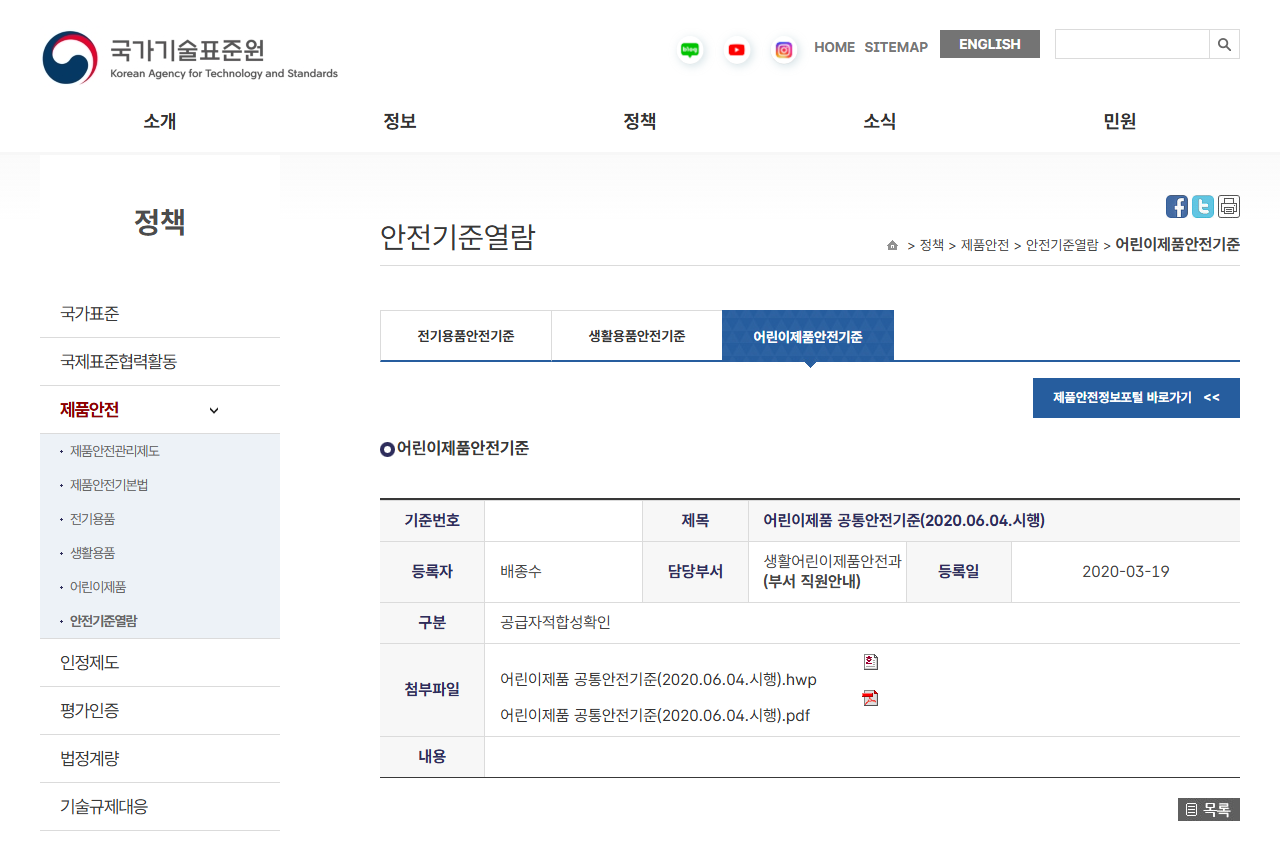Open 생활용품 submenu item
This screenshot has height=860, width=1280.
tap(92, 553)
